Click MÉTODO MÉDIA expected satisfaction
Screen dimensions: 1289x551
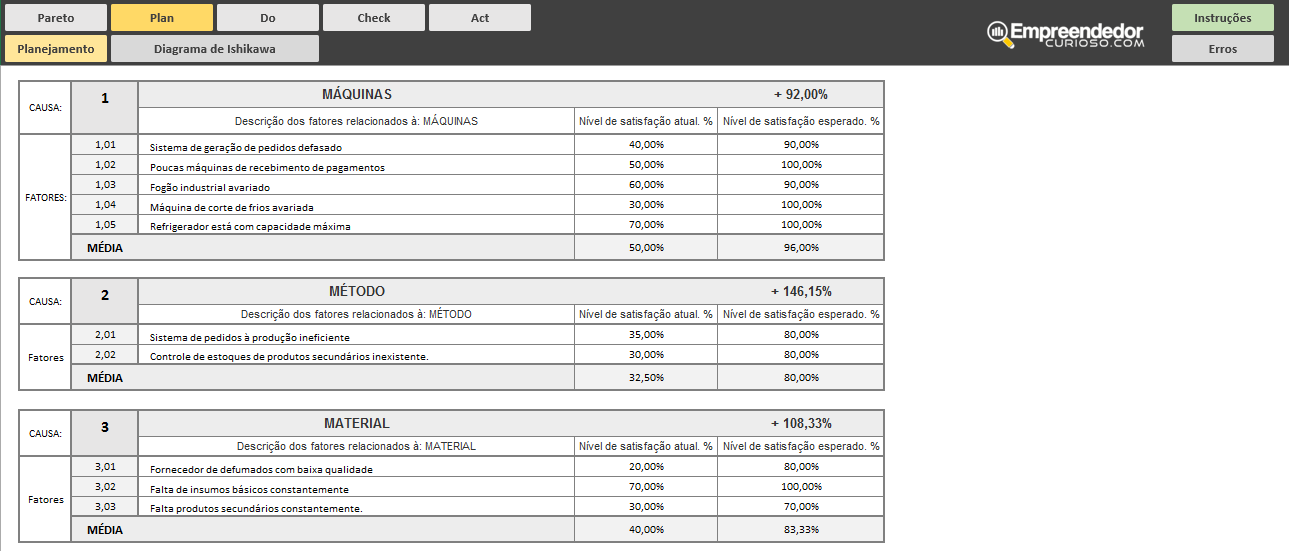pyautogui.click(x=801, y=377)
